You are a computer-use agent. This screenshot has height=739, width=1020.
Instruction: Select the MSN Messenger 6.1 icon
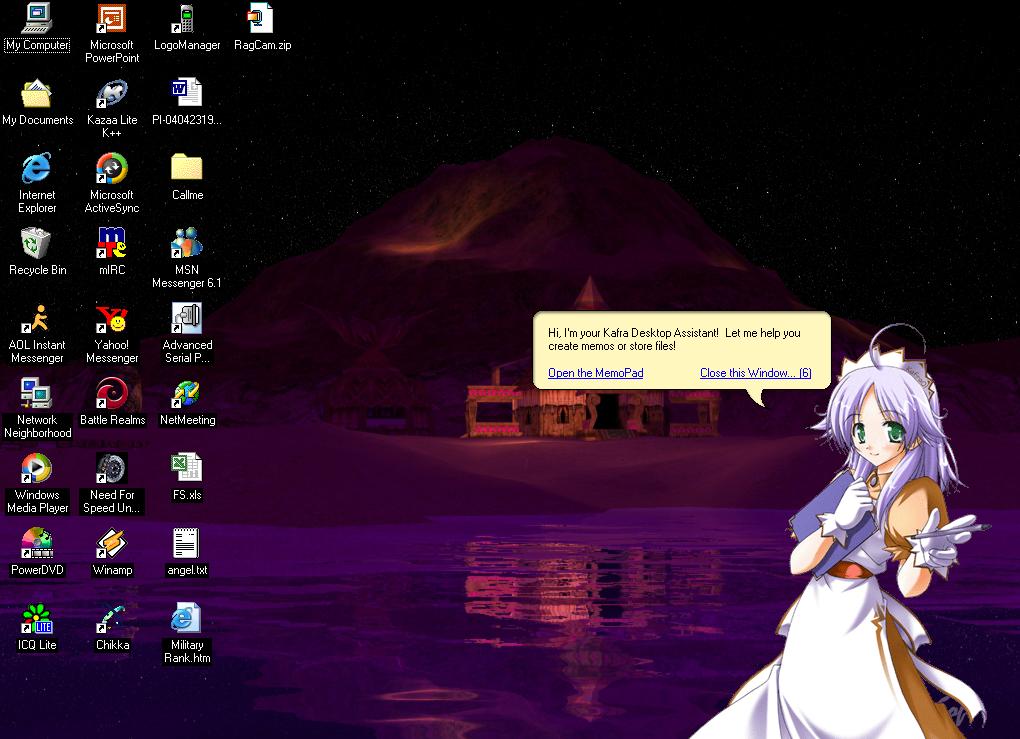click(186, 244)
